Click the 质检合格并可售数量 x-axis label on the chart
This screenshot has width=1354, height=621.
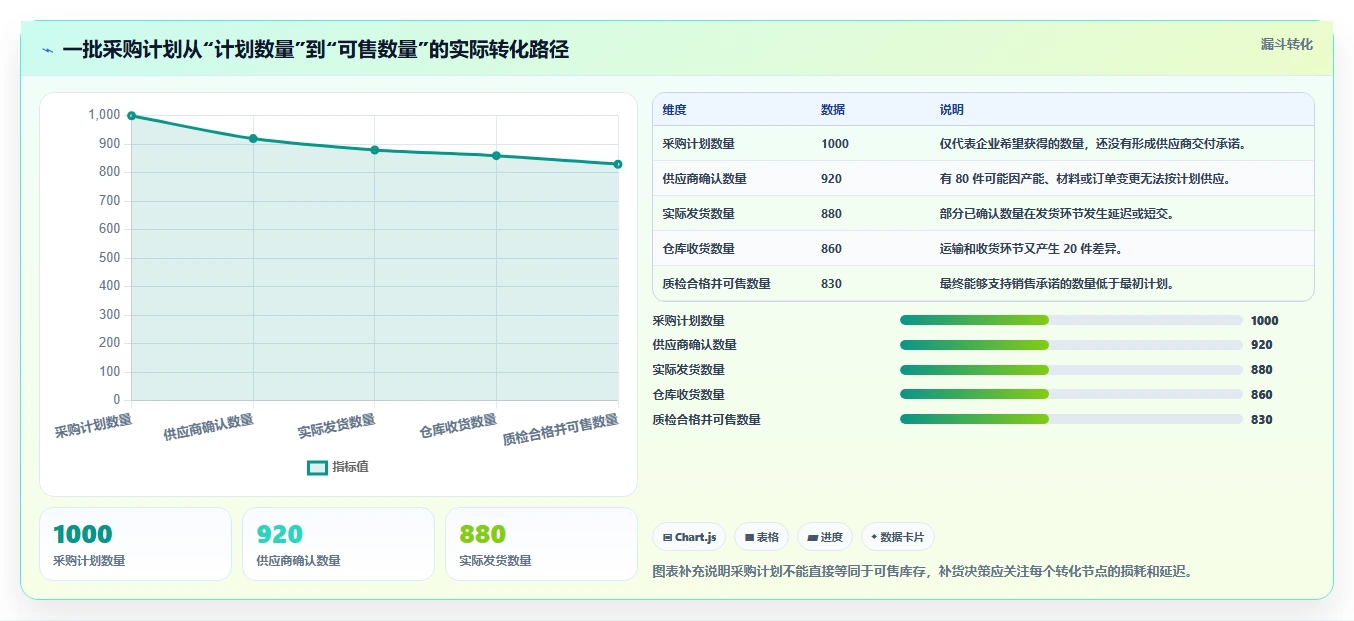tap(561, 430)
